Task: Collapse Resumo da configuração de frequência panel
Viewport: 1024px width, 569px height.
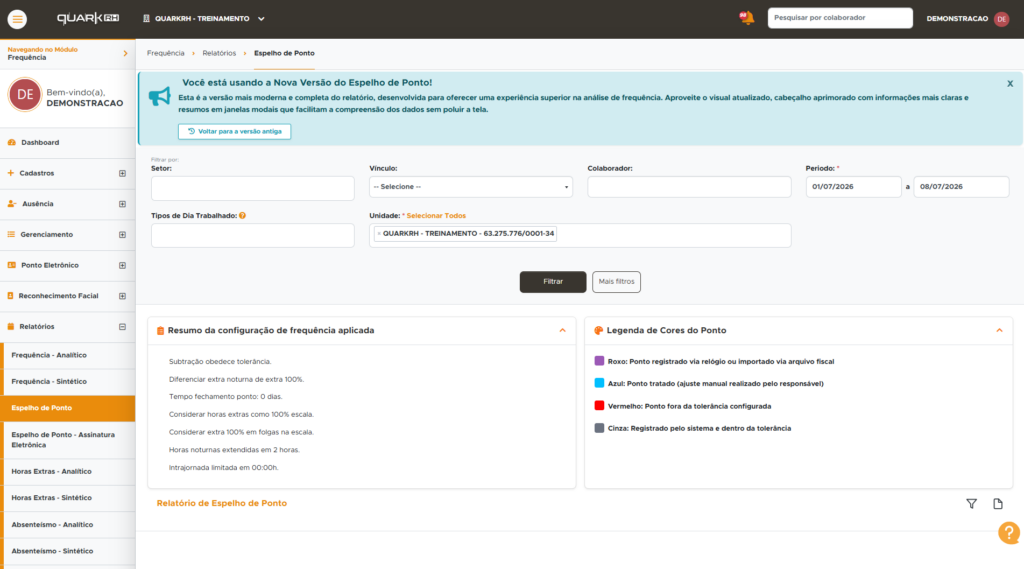Action: click(562, 331)
